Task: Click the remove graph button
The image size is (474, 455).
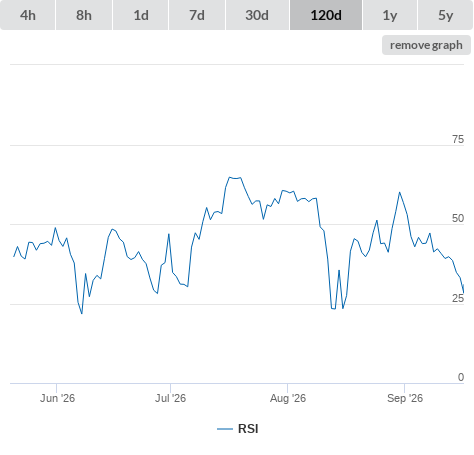Action: pyautogui.click(x=426, y=45)
